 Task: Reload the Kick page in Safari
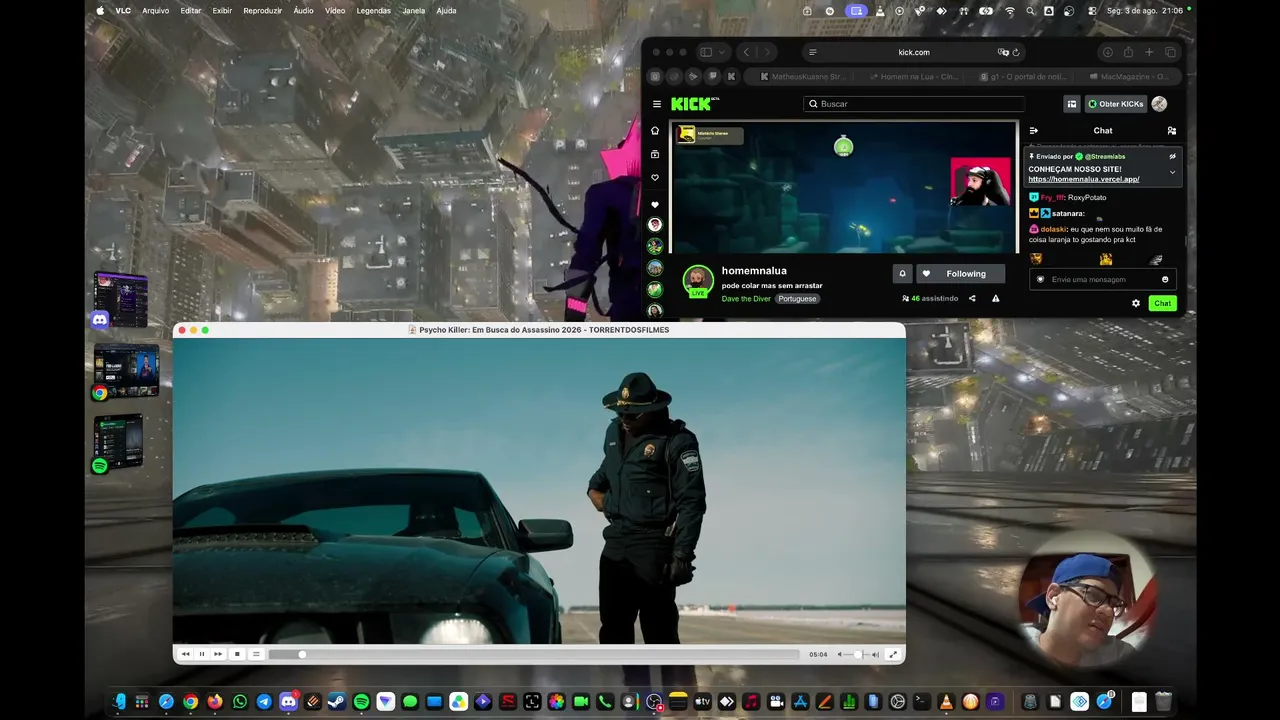[1016, 52]
